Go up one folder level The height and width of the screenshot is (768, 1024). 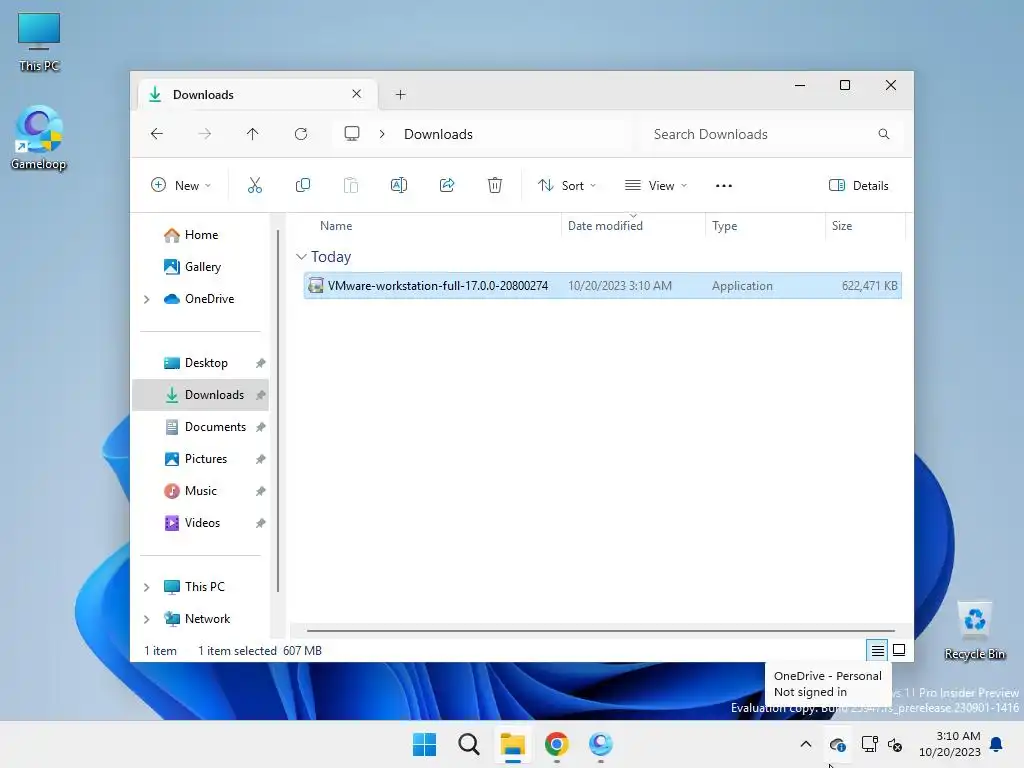pos(253,134)
